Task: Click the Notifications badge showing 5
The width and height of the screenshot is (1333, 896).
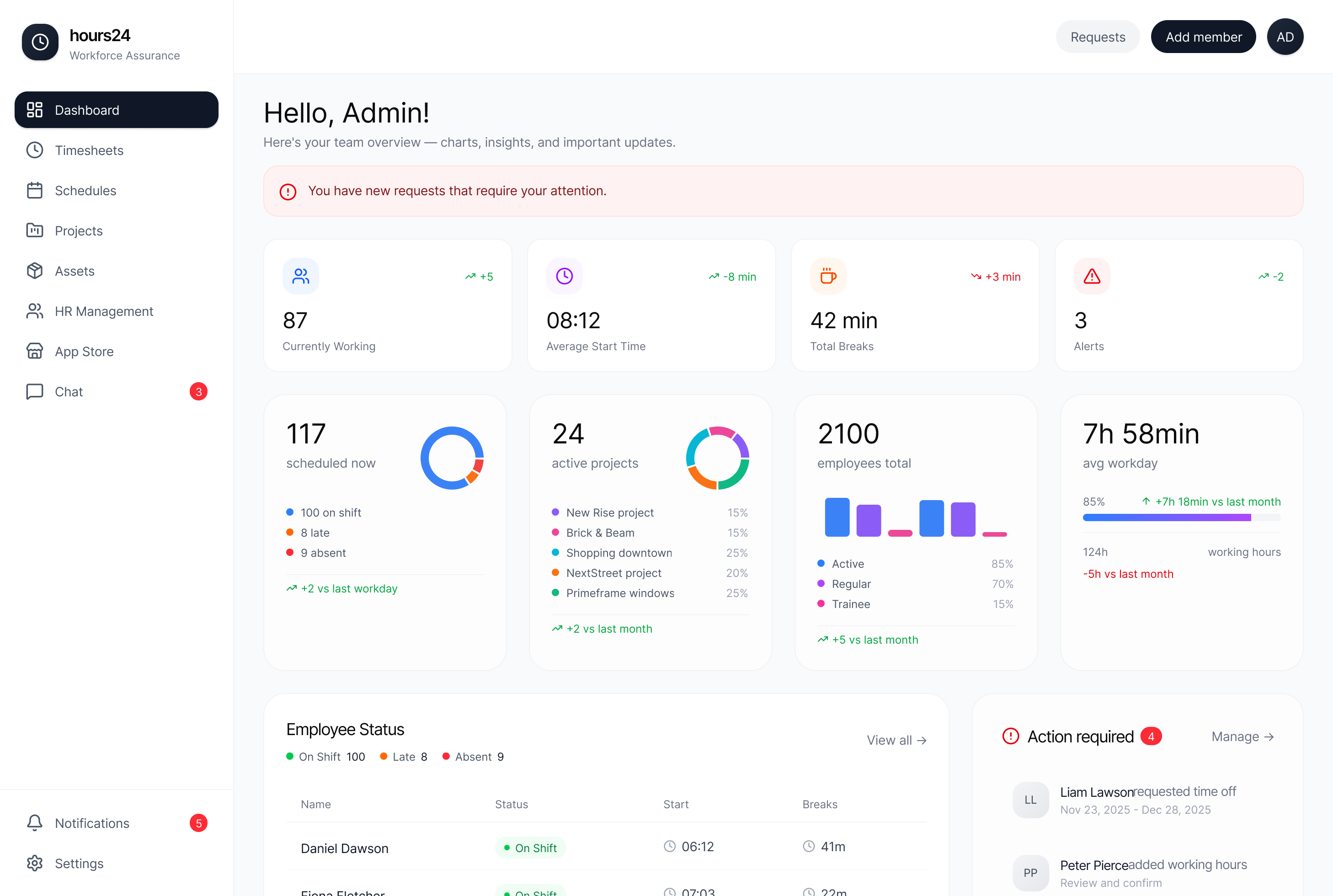Action: click(198, 823)
